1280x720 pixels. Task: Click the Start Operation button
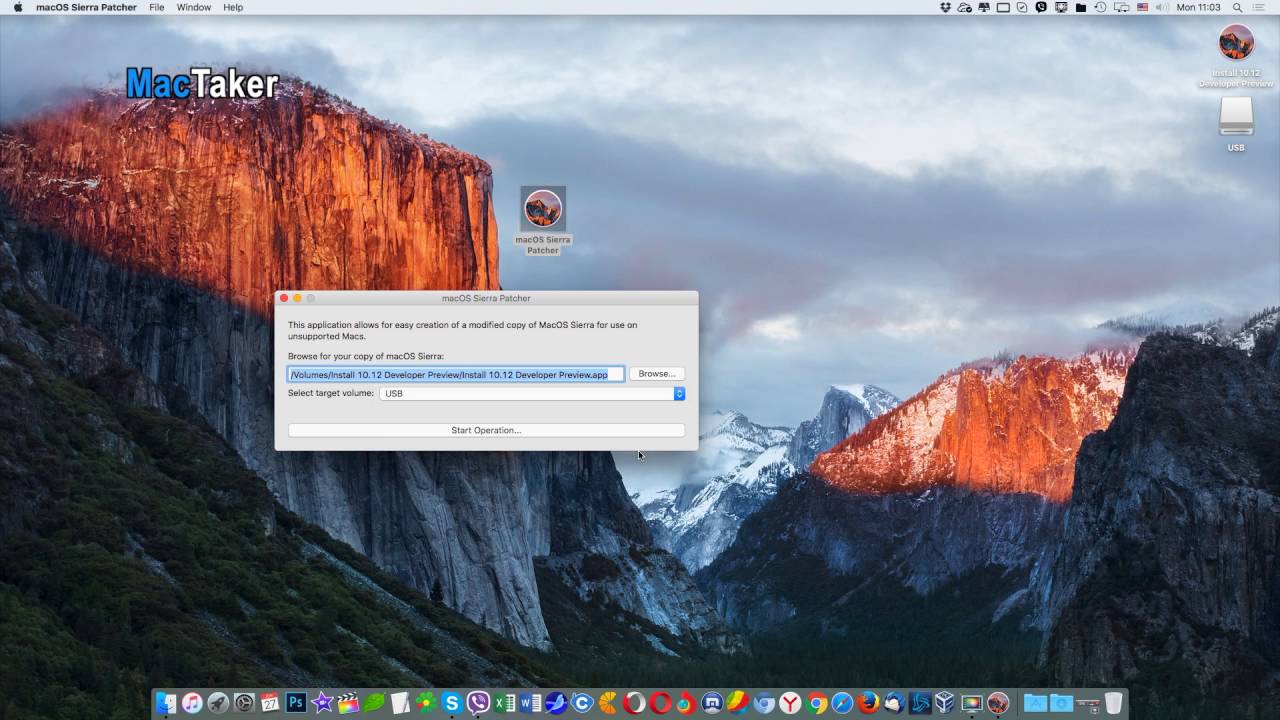point(486,430)
